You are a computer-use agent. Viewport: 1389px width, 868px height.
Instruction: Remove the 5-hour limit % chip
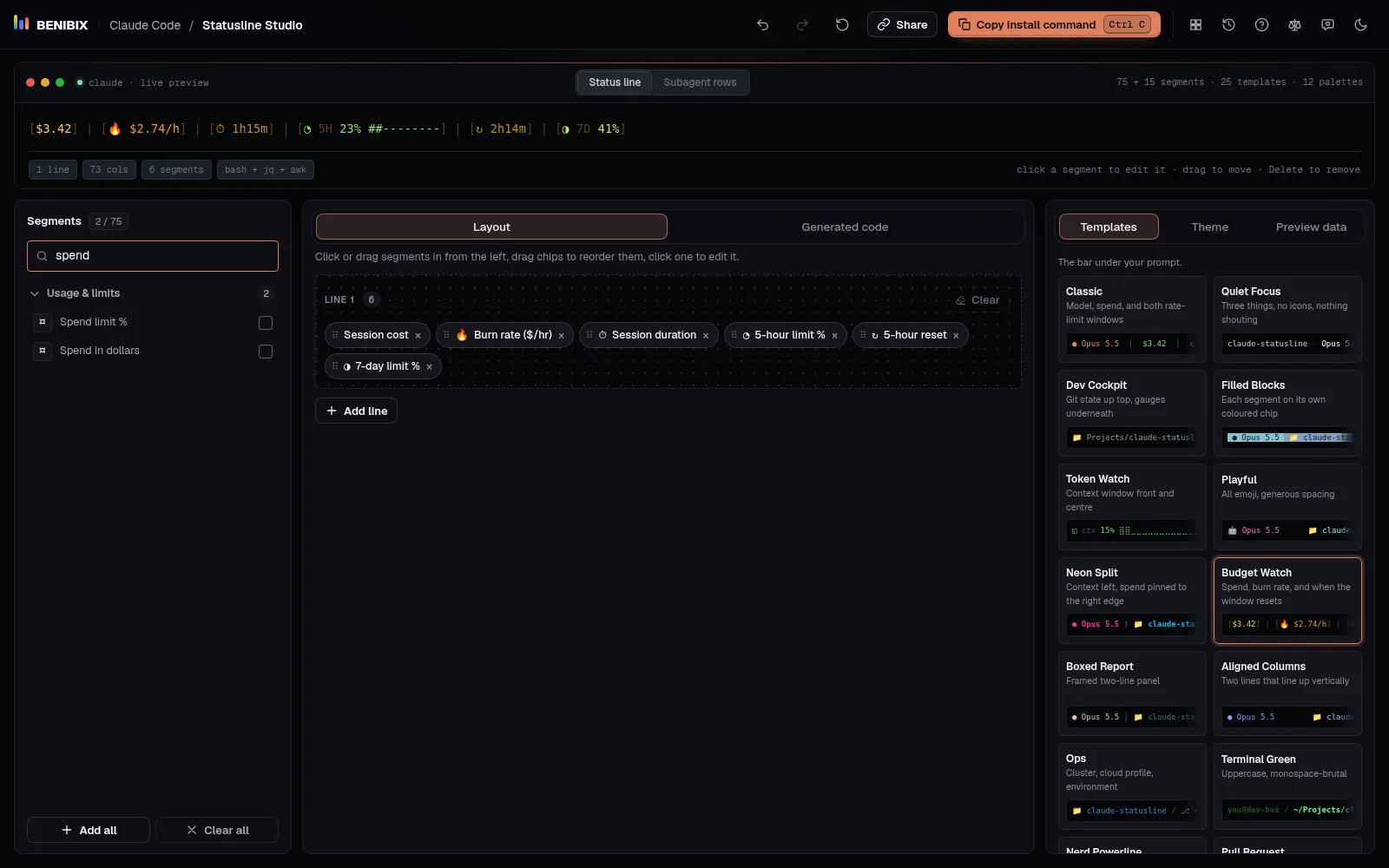click(x=834, y=336)
